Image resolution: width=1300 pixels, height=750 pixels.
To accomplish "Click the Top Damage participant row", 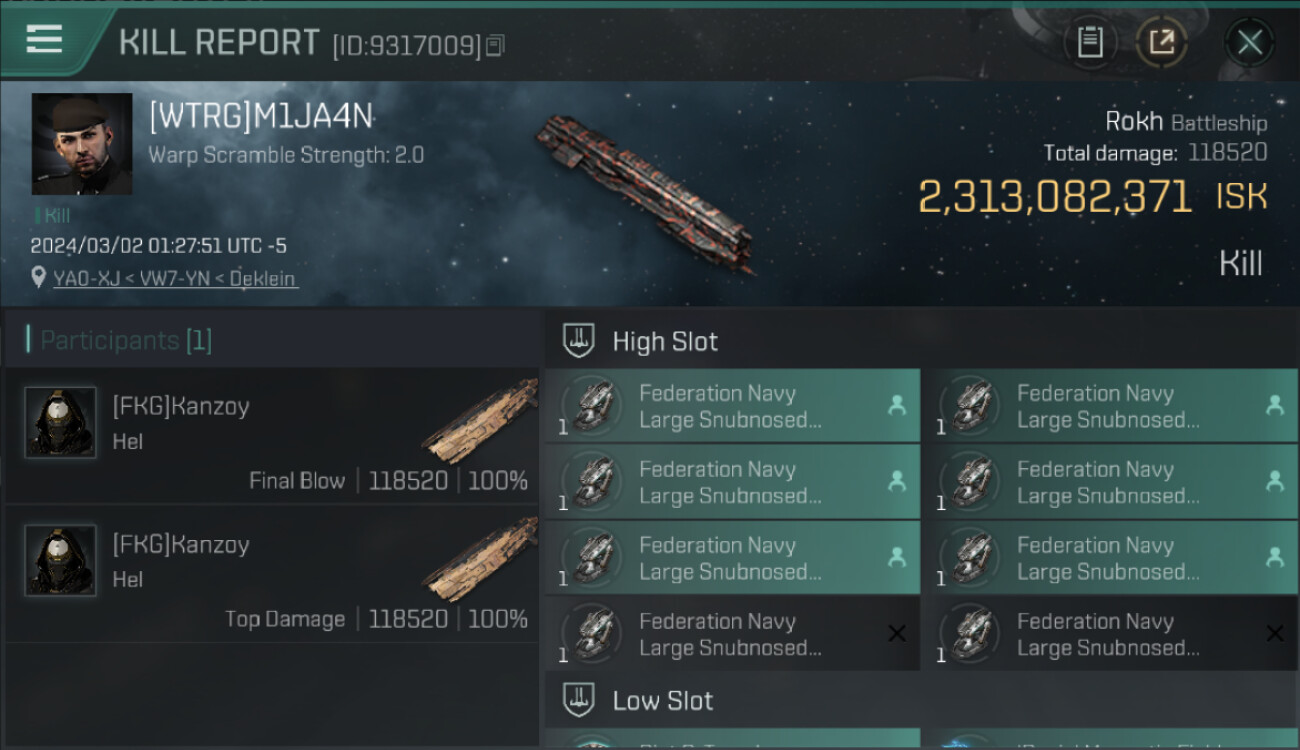I will 270,573.
